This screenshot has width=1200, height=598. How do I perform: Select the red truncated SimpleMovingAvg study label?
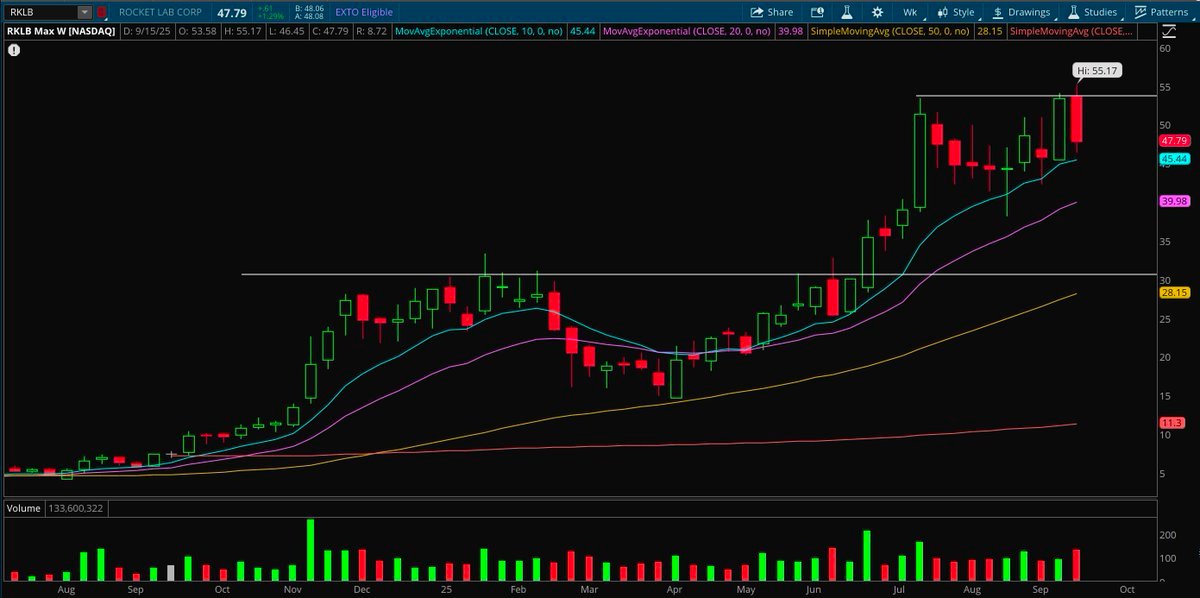tap(1072, 31)
